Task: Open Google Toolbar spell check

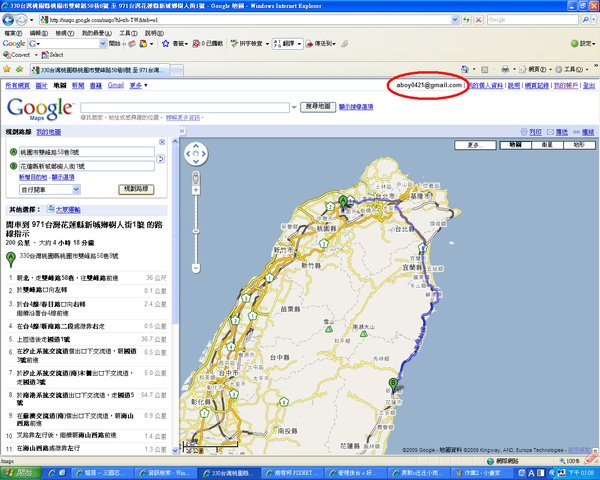Action: tap(247, 44)
